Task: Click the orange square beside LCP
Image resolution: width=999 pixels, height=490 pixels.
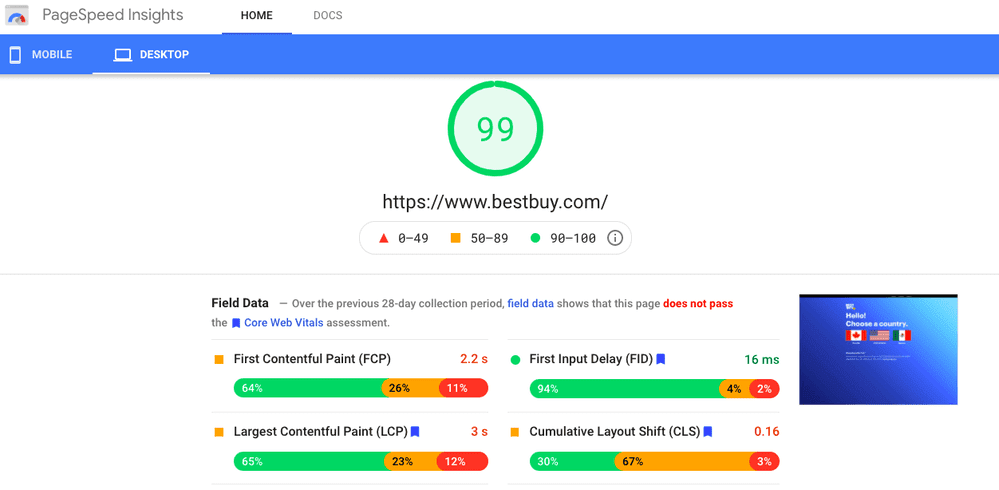Action: (x=219, y=432)
